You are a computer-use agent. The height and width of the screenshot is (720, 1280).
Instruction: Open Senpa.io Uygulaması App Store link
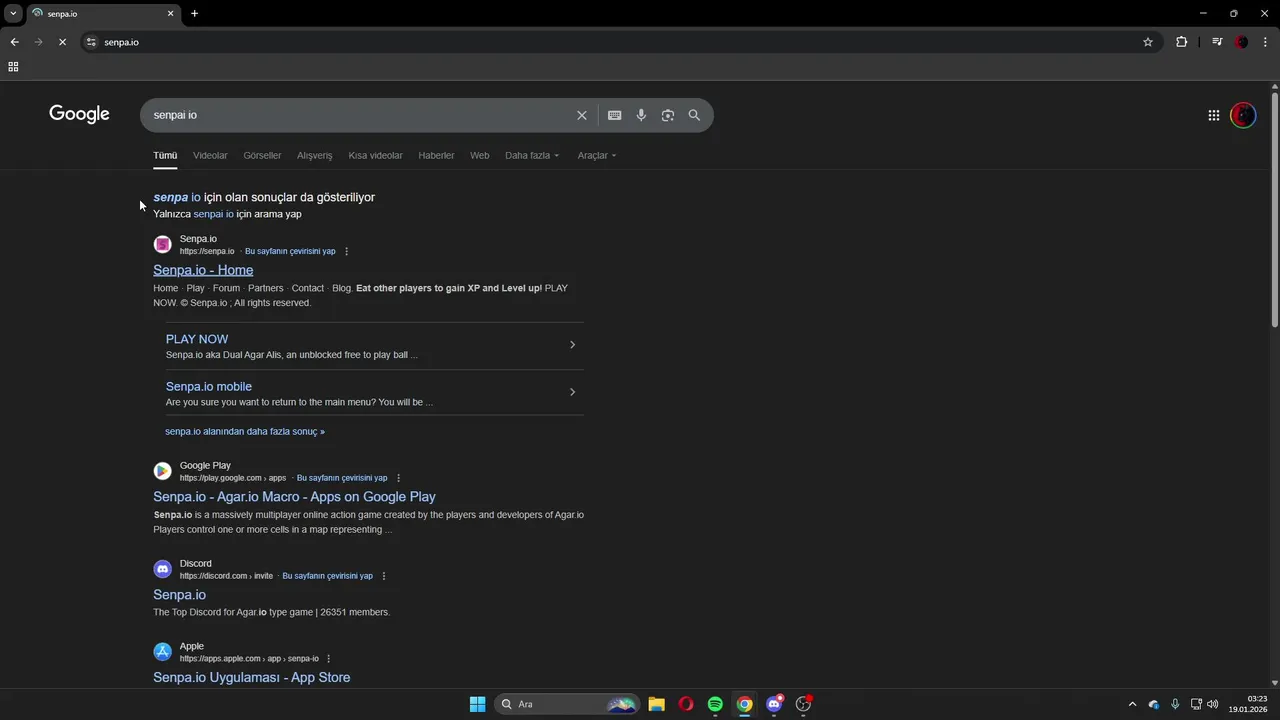[x=252, y=678]
